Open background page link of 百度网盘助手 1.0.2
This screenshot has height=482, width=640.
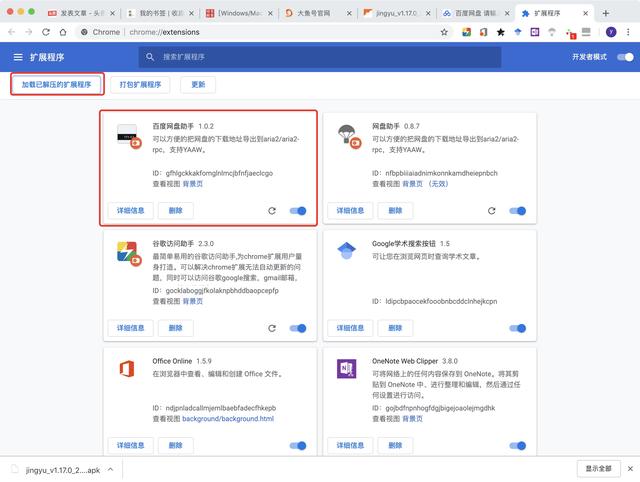coord(192,184)
